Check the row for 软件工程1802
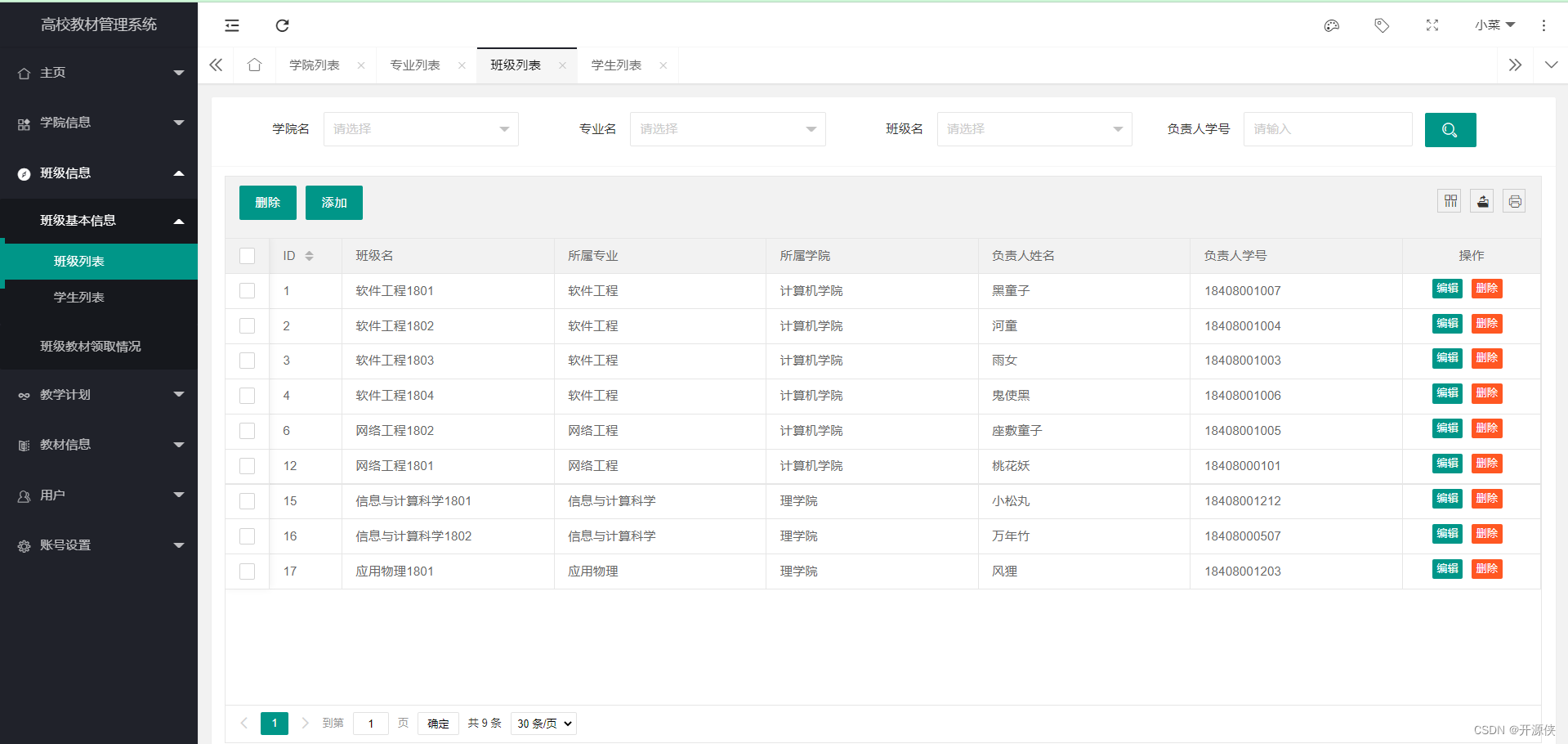Image resolution: width=1568 pixels, height=744 pixels. coord(248,326)
